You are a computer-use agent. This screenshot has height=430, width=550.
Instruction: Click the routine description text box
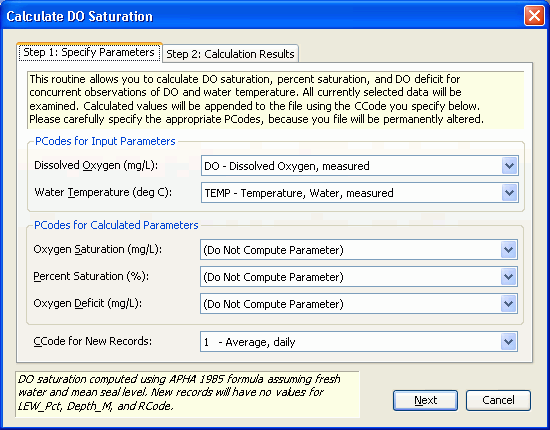(x=276, y=100)
